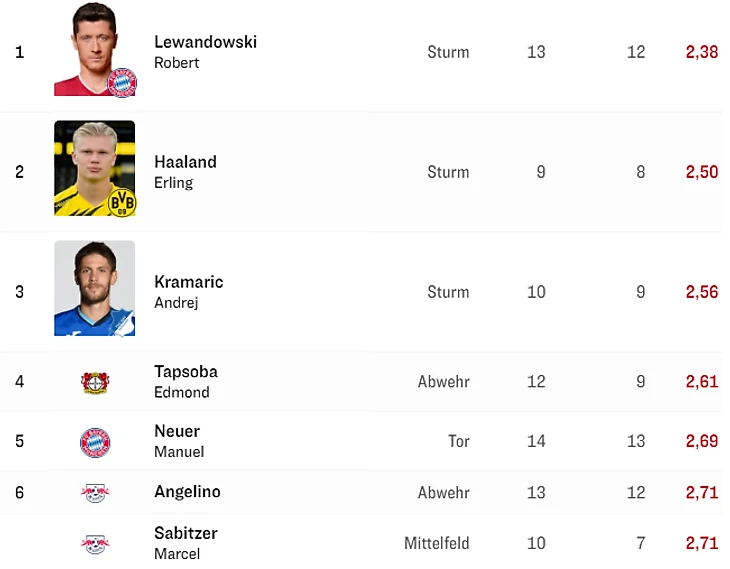The image size is (730, 569).
Task: Select the Bayern Munich logo beside Neuer
Action: (x=95, y=442)
